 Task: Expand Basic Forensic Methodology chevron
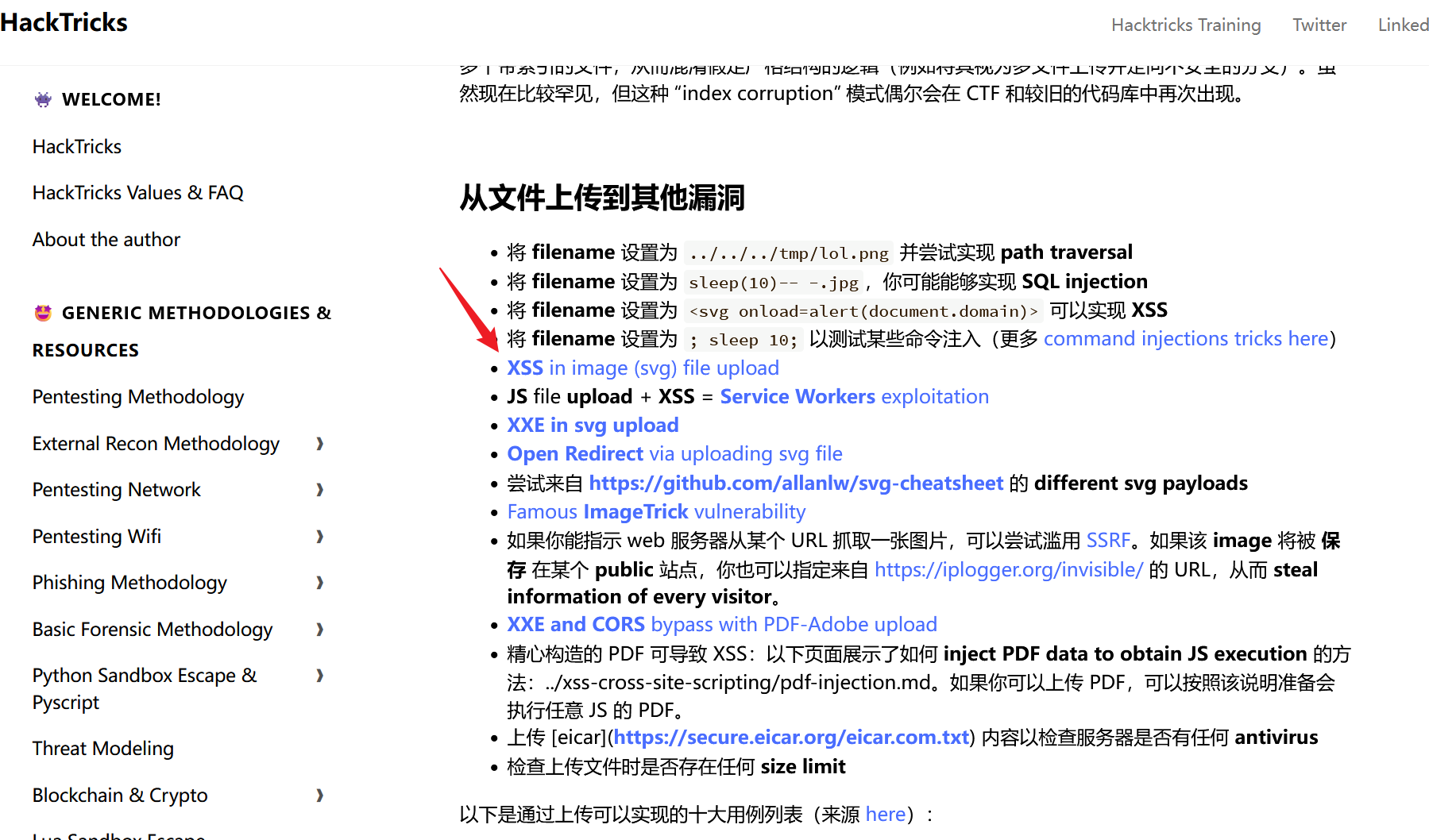(x=320, y=630)
